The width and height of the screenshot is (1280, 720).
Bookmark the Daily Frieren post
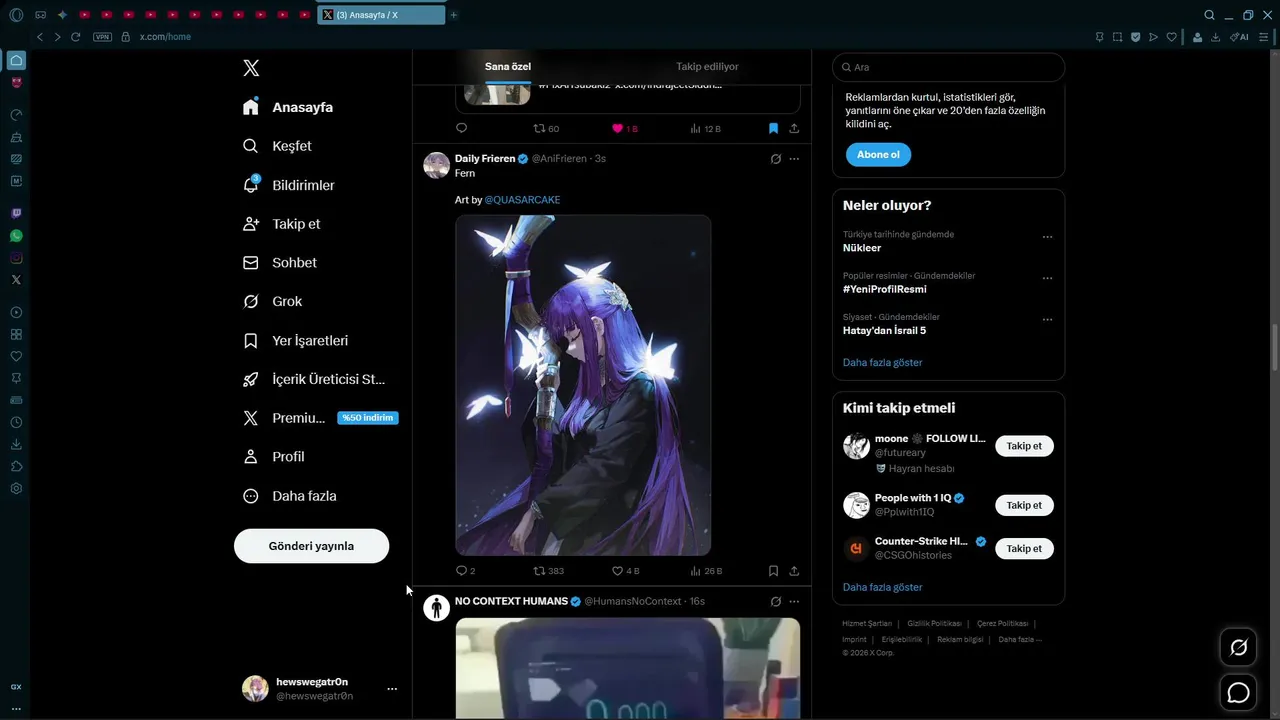[x=773, y=571]
